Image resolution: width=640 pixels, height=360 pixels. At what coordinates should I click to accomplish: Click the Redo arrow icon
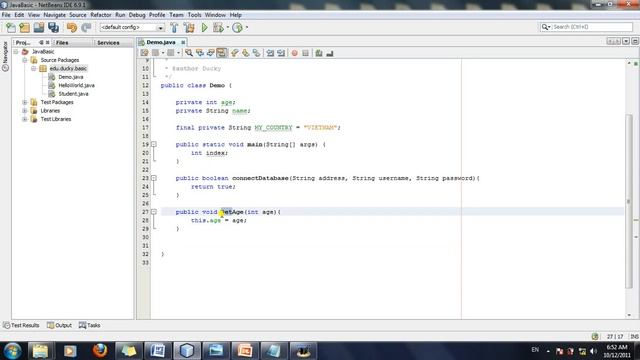coord(86,27)
